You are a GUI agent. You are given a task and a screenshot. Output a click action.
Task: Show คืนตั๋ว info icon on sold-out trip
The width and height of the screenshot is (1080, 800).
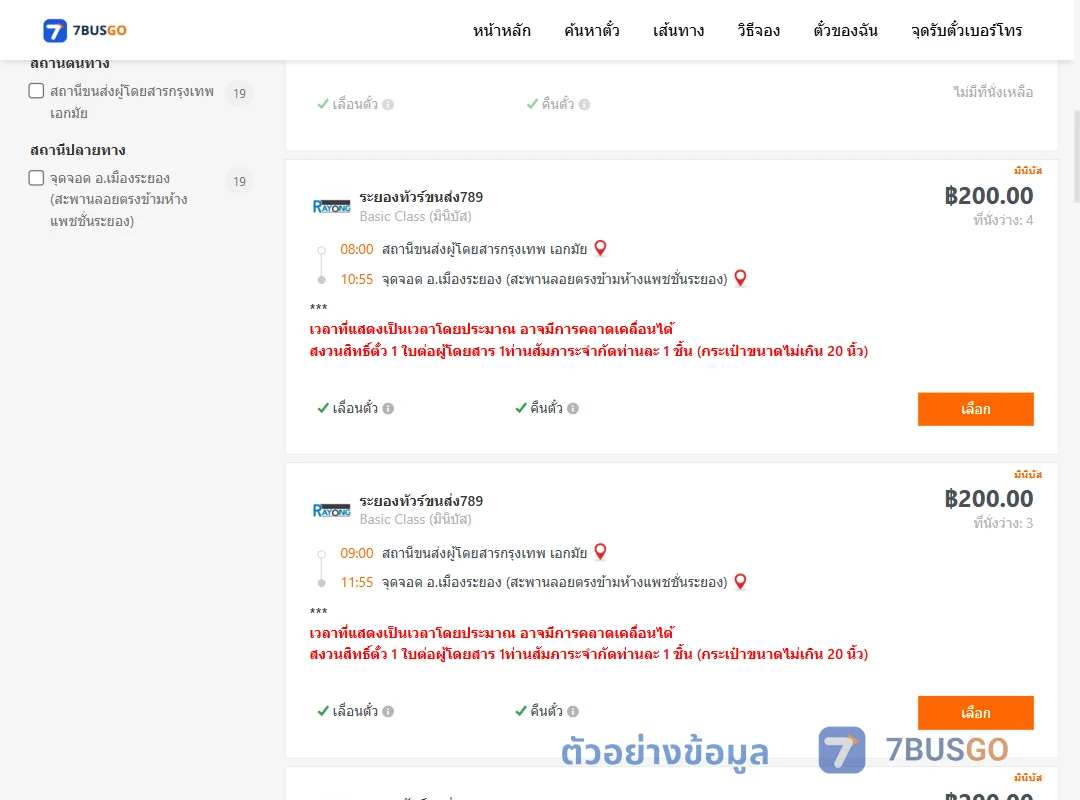point(585,105)
